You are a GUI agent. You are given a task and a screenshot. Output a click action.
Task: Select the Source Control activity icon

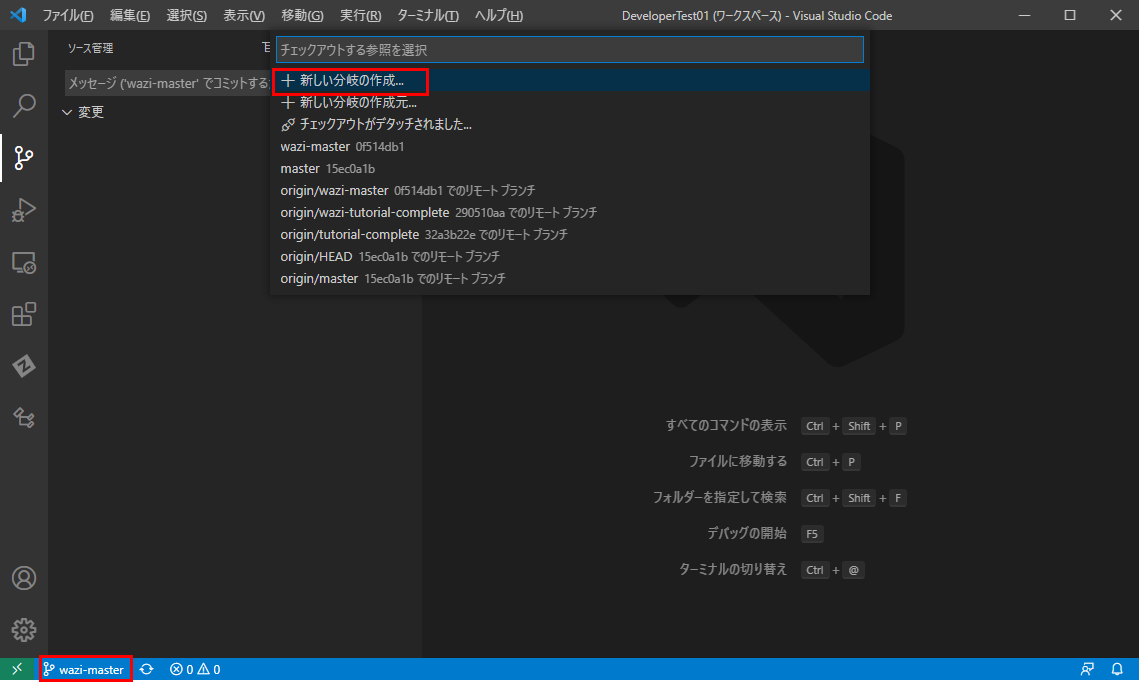(24, 158)
